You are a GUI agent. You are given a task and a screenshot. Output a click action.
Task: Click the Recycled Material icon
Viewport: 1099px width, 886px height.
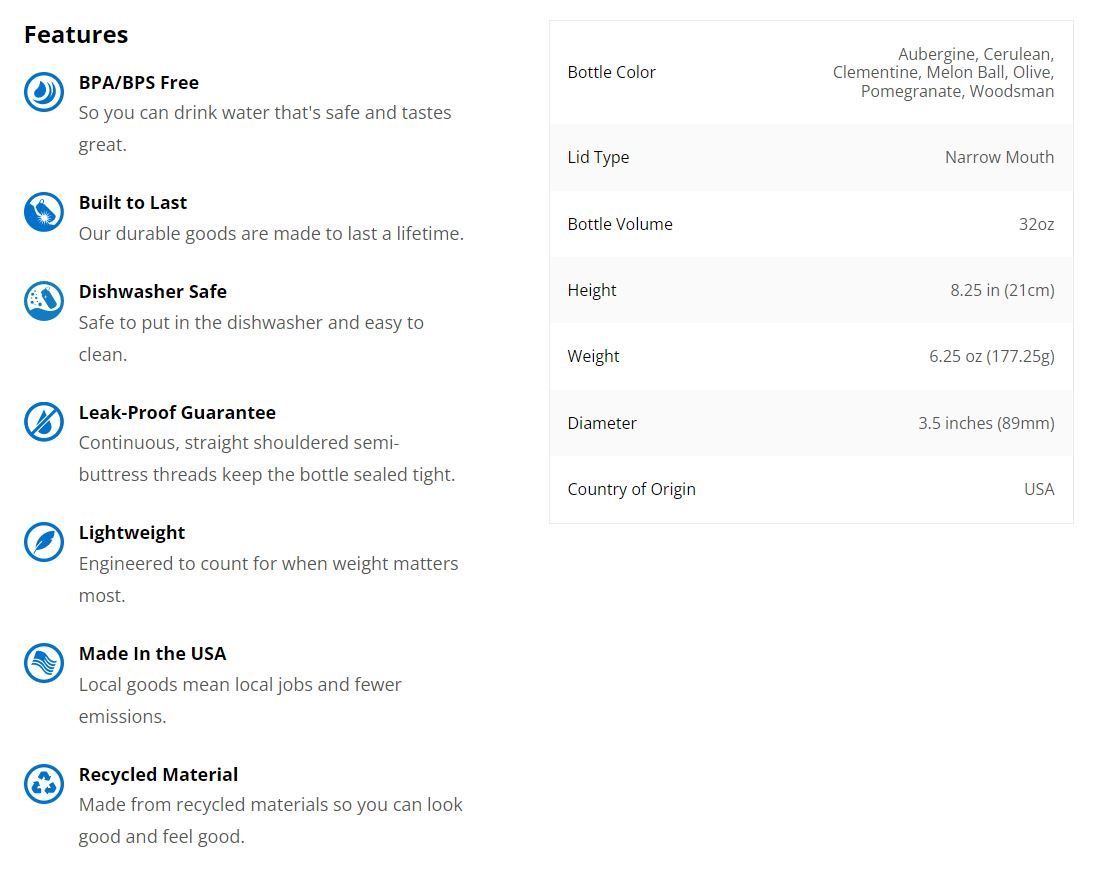pyautogui.click(x=44, y=784)
